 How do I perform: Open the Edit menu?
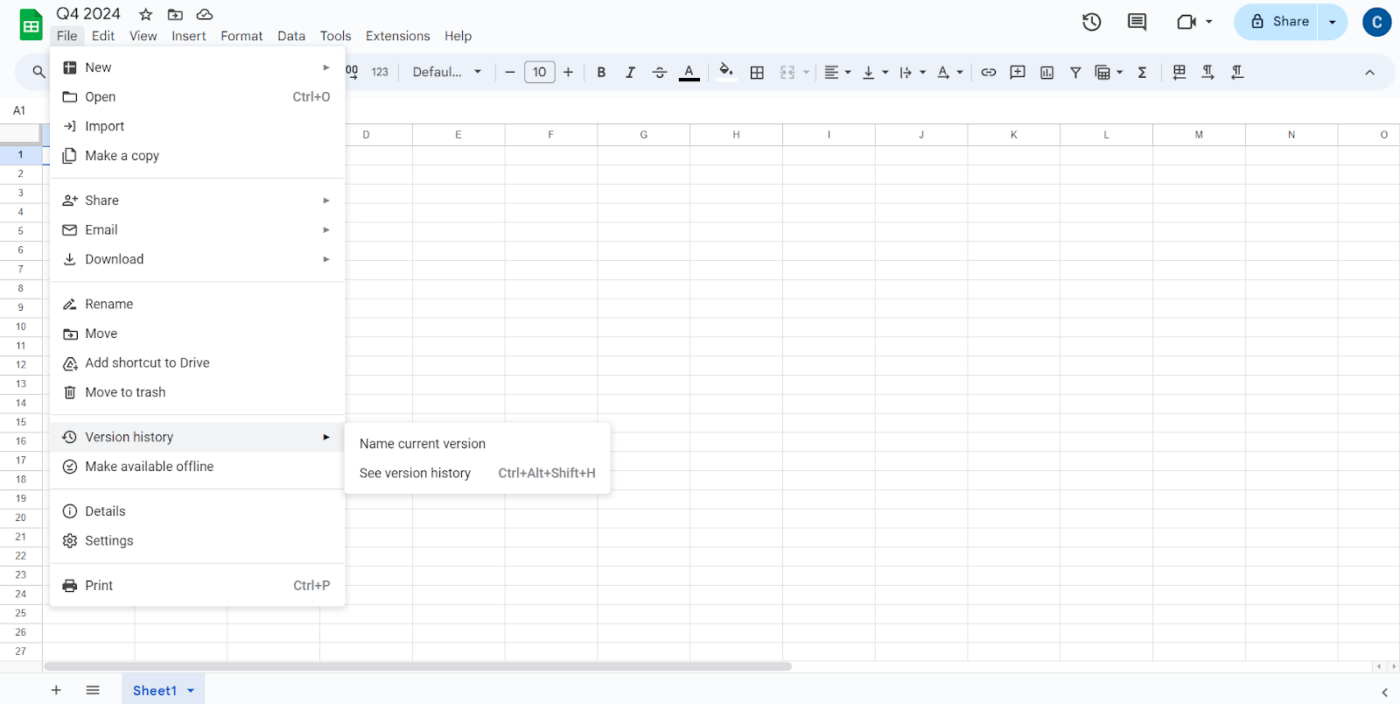coord(103,36)
